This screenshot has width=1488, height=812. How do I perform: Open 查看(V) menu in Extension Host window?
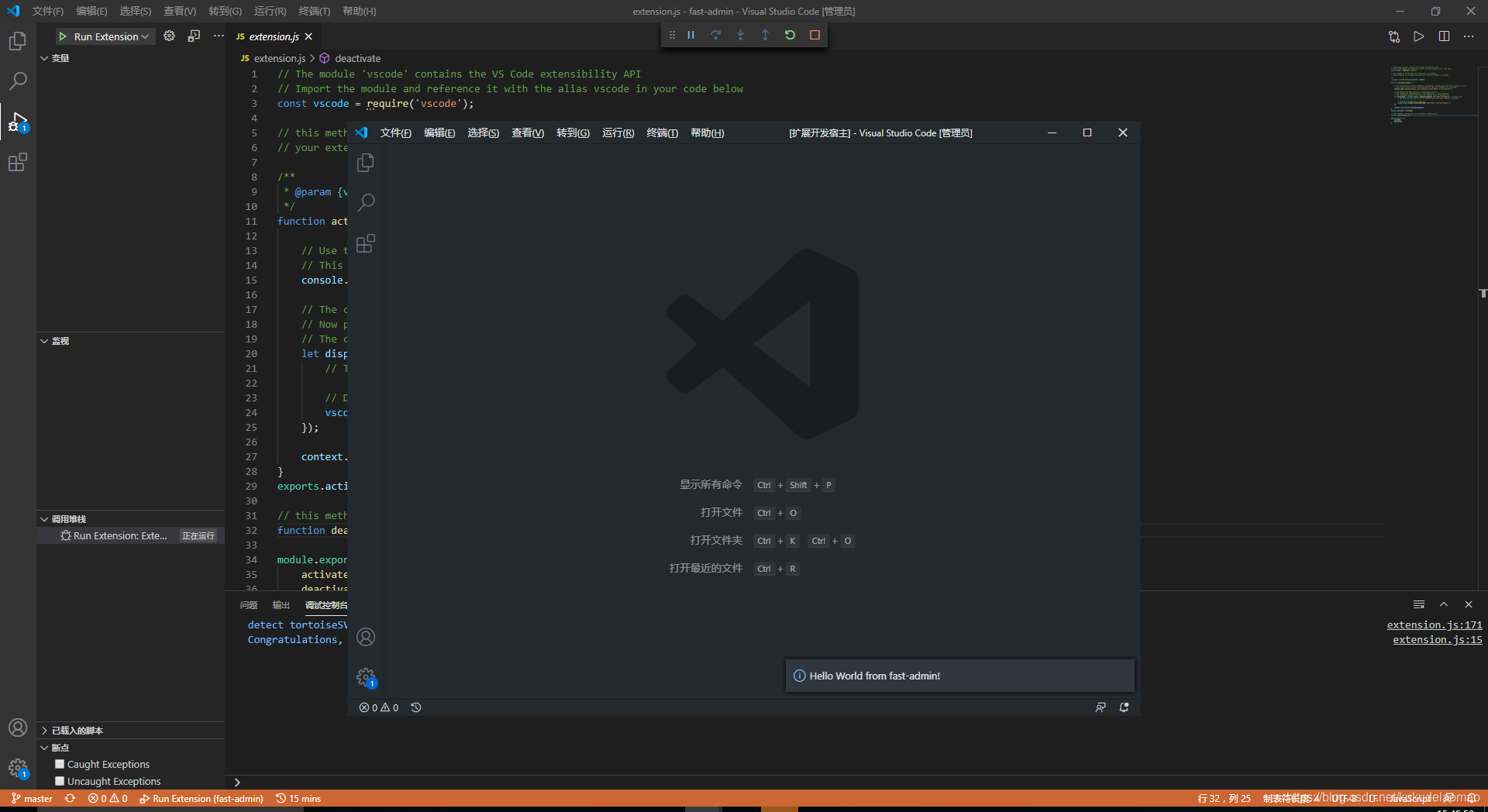528,133
